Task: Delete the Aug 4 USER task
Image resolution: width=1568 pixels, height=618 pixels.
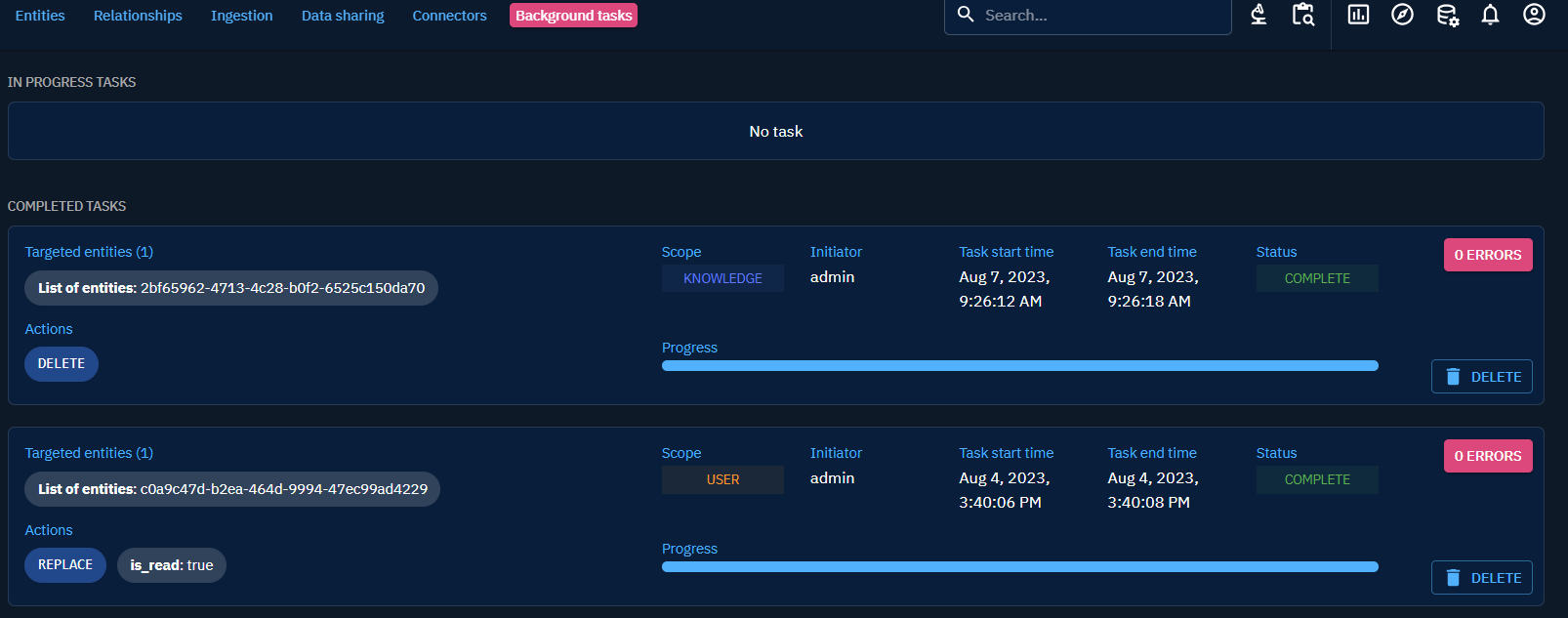Action: click(1481, 578)
